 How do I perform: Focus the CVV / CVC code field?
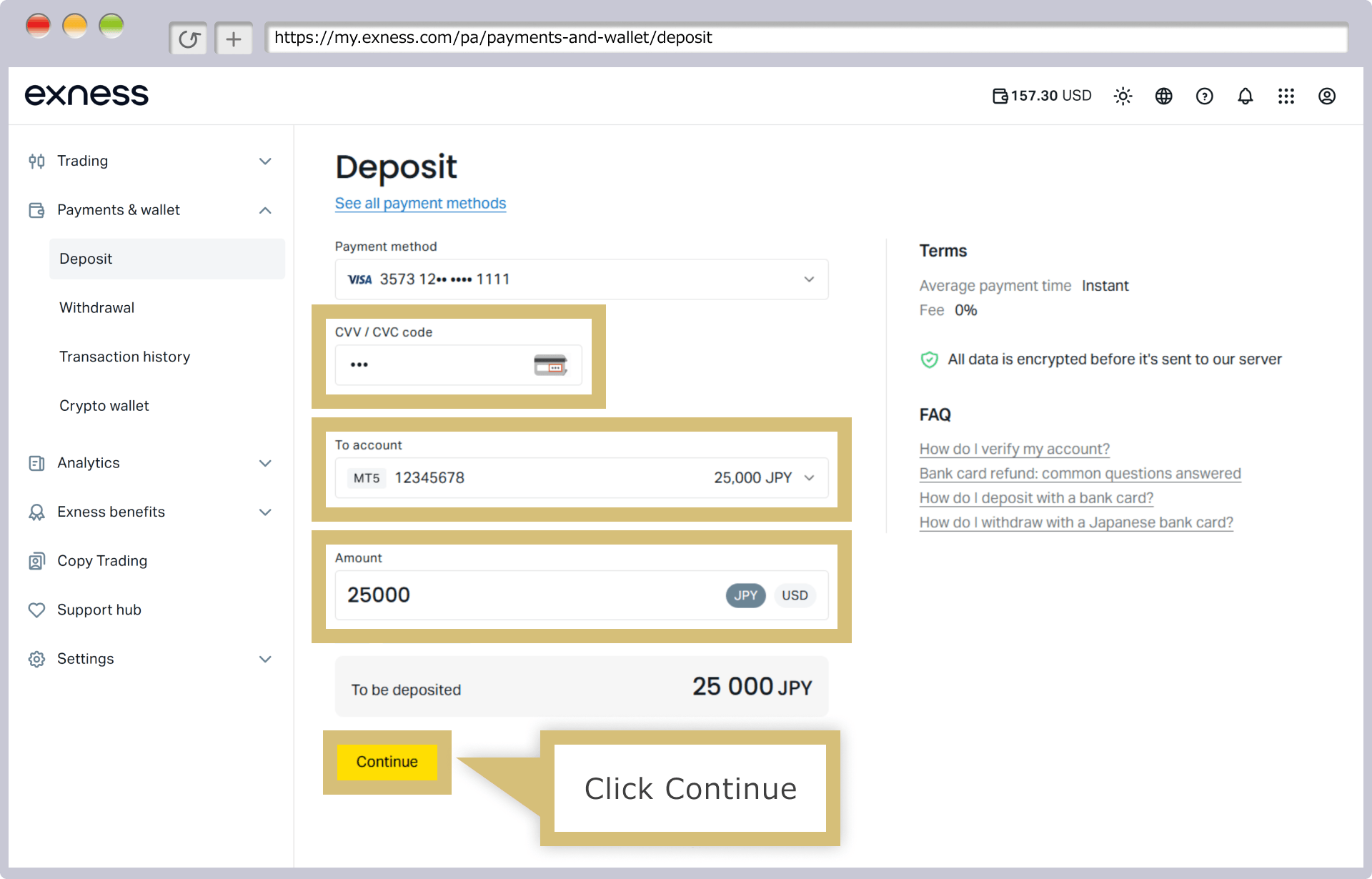click(458, 365)
